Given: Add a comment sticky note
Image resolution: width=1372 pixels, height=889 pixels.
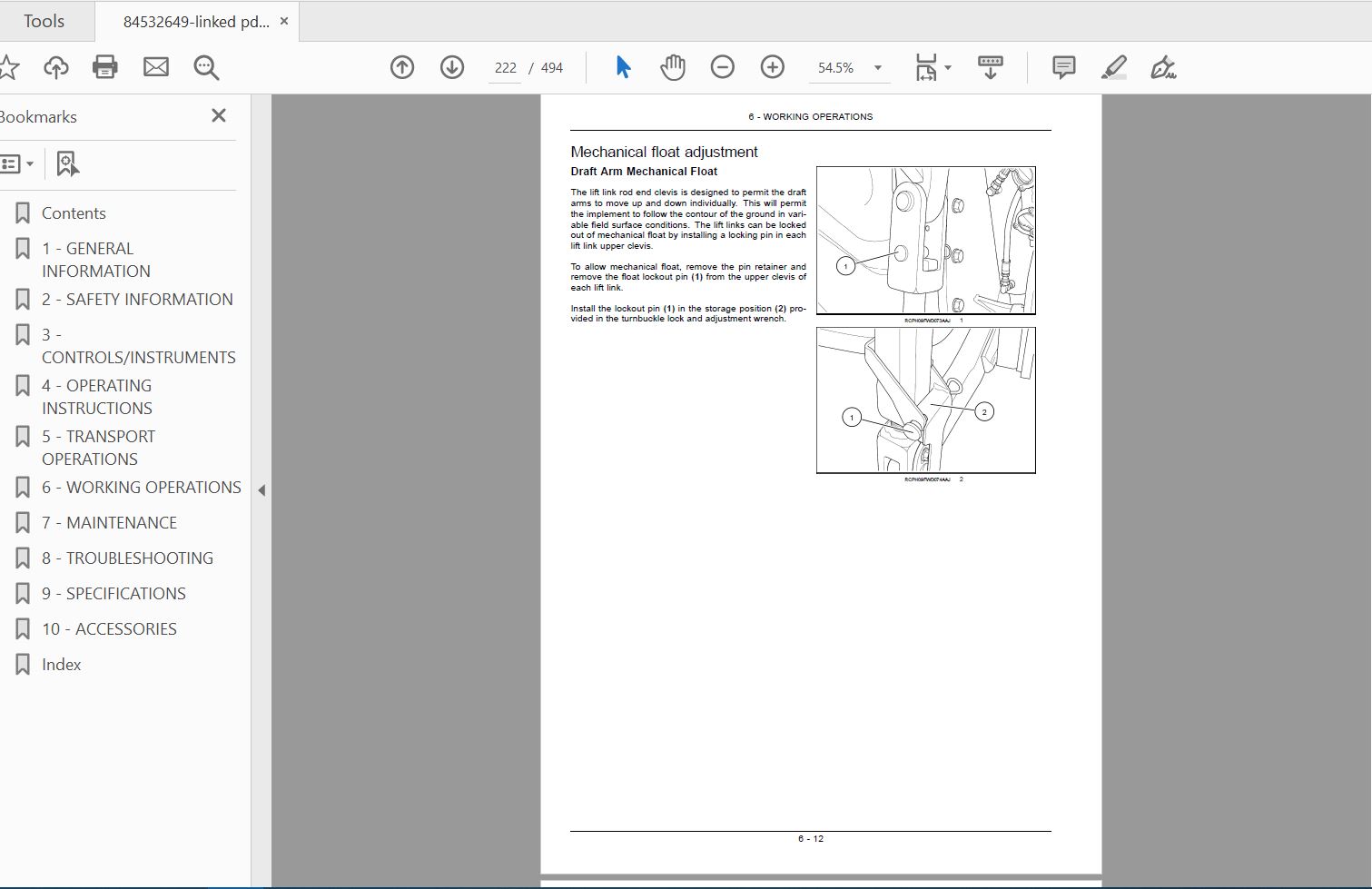Looking at the screenshot, I should coord(1063,67).
